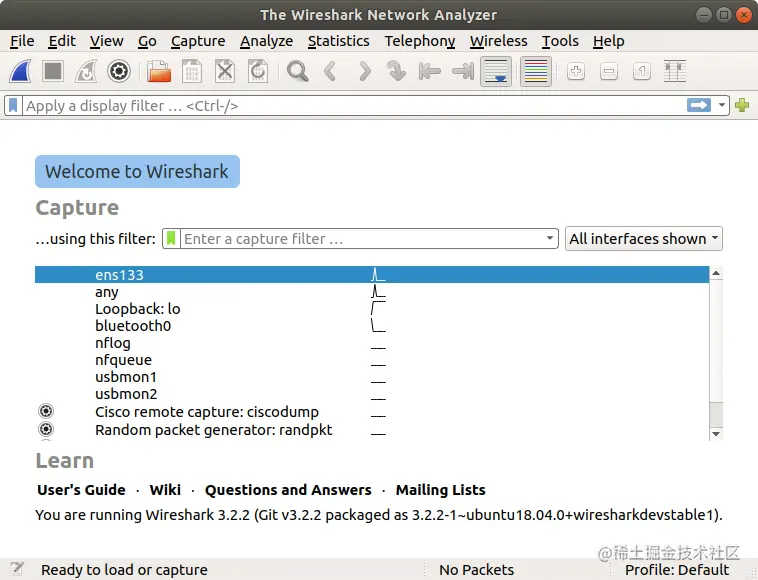Image resolution: width=758 pixels, height=580 pixels.
Task: Zoom out main window text icon
Action: tap(609, 72)
